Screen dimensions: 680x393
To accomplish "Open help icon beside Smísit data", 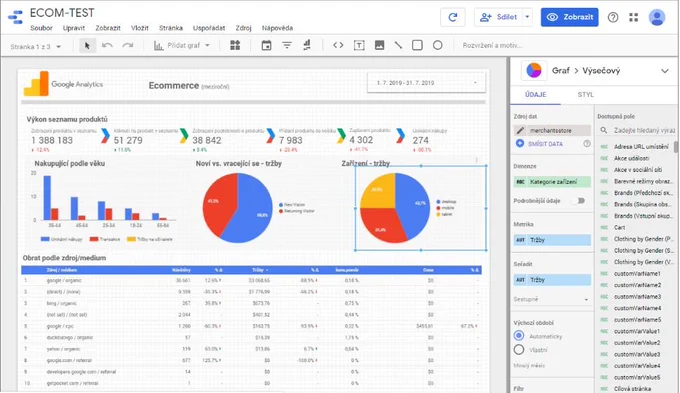I will click(587, 144).
